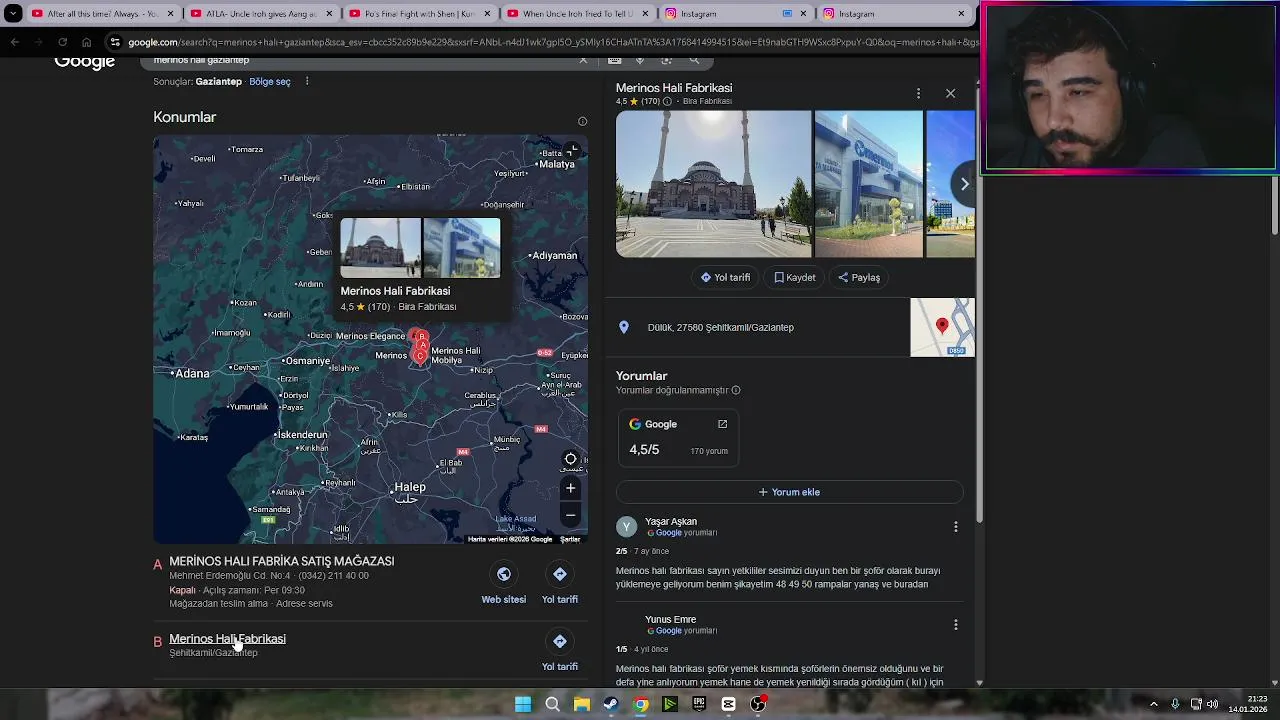Switch to first Instagram tab
Screen dimensions: 1280x720
point(735,14)
